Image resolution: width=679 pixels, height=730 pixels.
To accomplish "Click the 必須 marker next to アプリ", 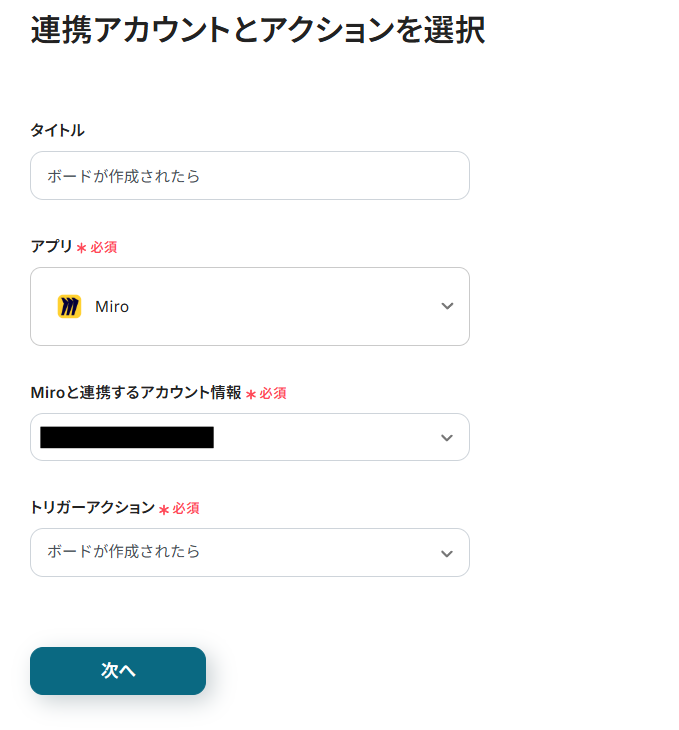I will click(104, 247).
